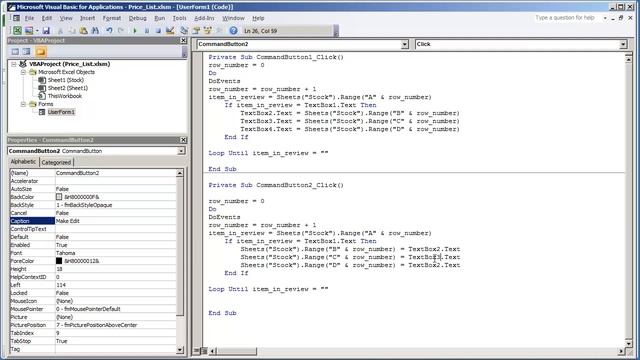The image size is (640, 360).
Task: Click the 'Make Edit' caption value
Action: [x=67, y=221]
